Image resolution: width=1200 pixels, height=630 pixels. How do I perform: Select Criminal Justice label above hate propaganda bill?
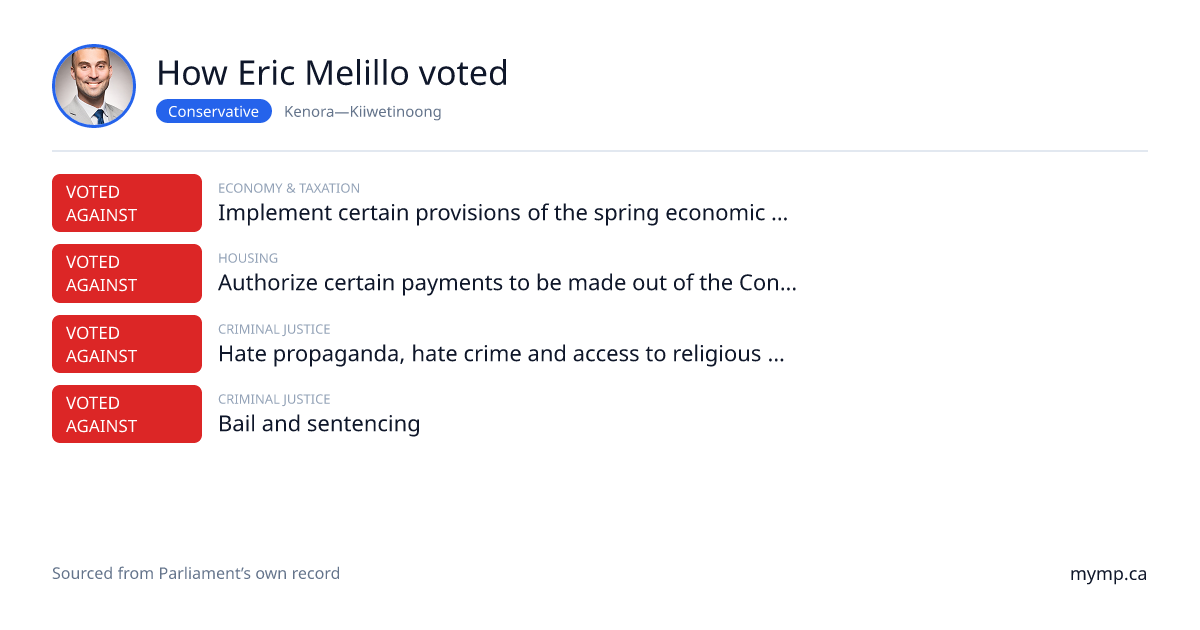click(274, 329)
